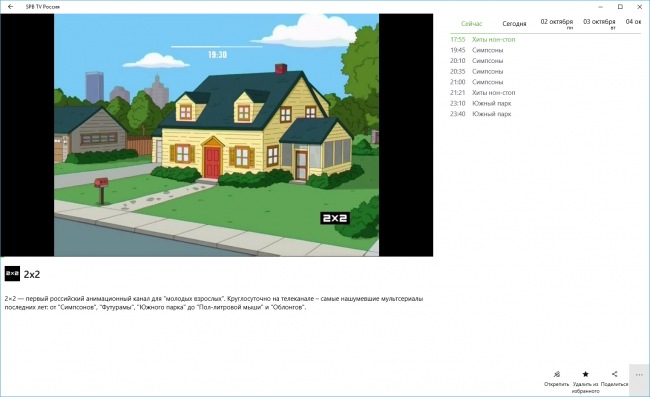Select the 21:21 Хиты нон-стоп entry
The height and width of the screenshot is (397, 650).
coord(483,92)
